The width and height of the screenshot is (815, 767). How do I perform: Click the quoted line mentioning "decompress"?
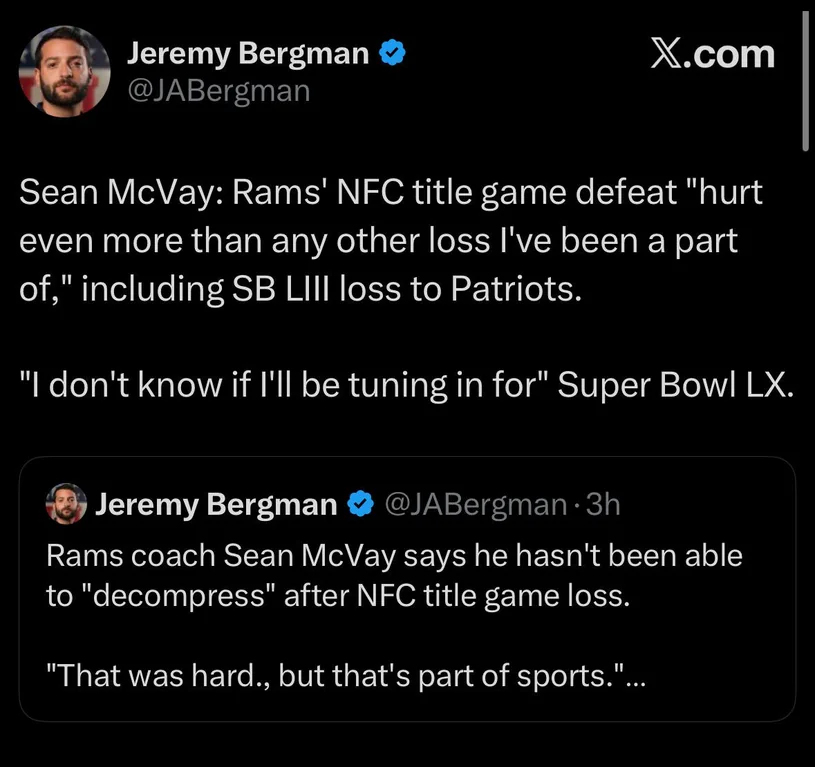pyautogui.click(x=338, y=596)
